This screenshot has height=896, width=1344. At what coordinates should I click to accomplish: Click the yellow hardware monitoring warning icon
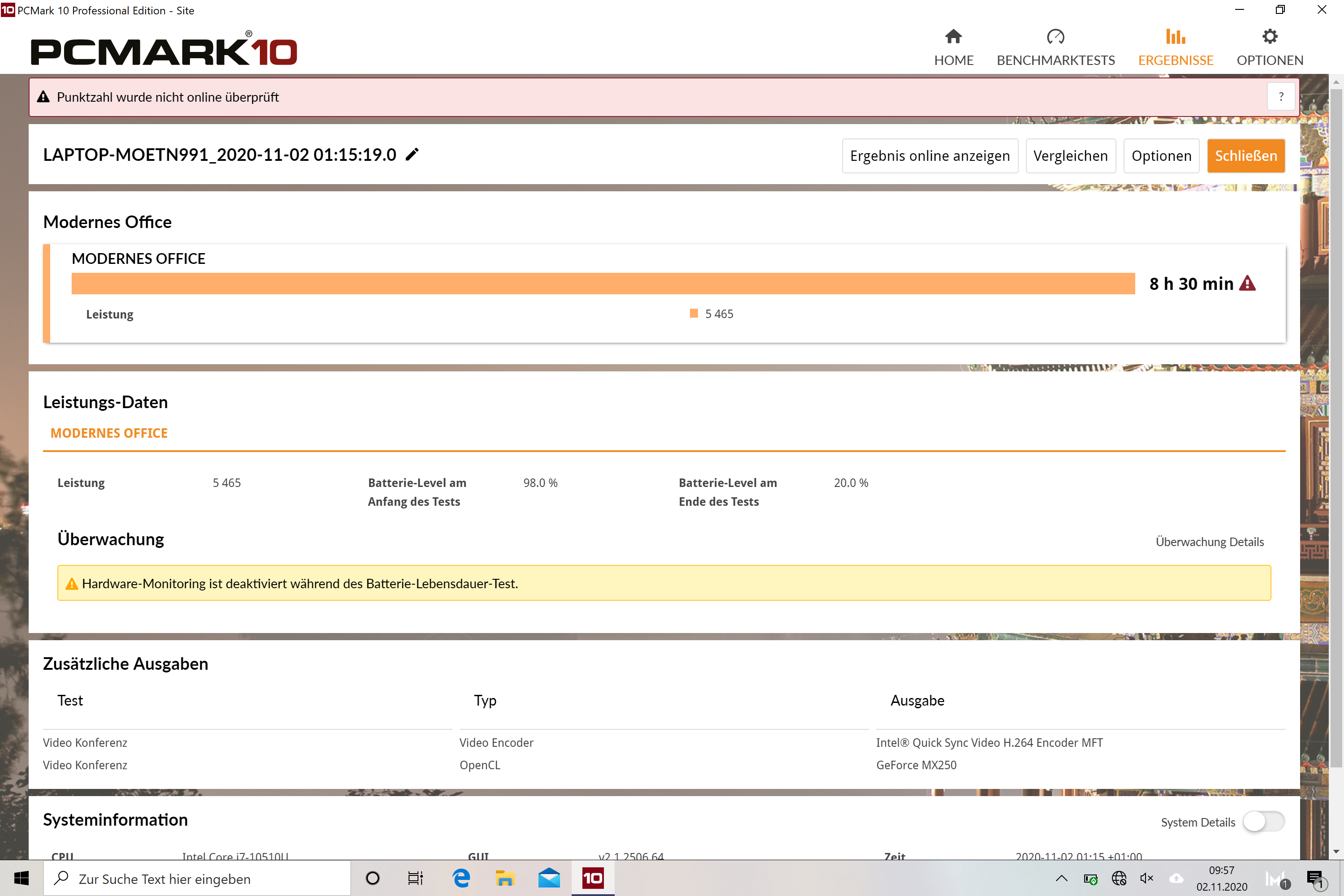click(x=71, y=583)
